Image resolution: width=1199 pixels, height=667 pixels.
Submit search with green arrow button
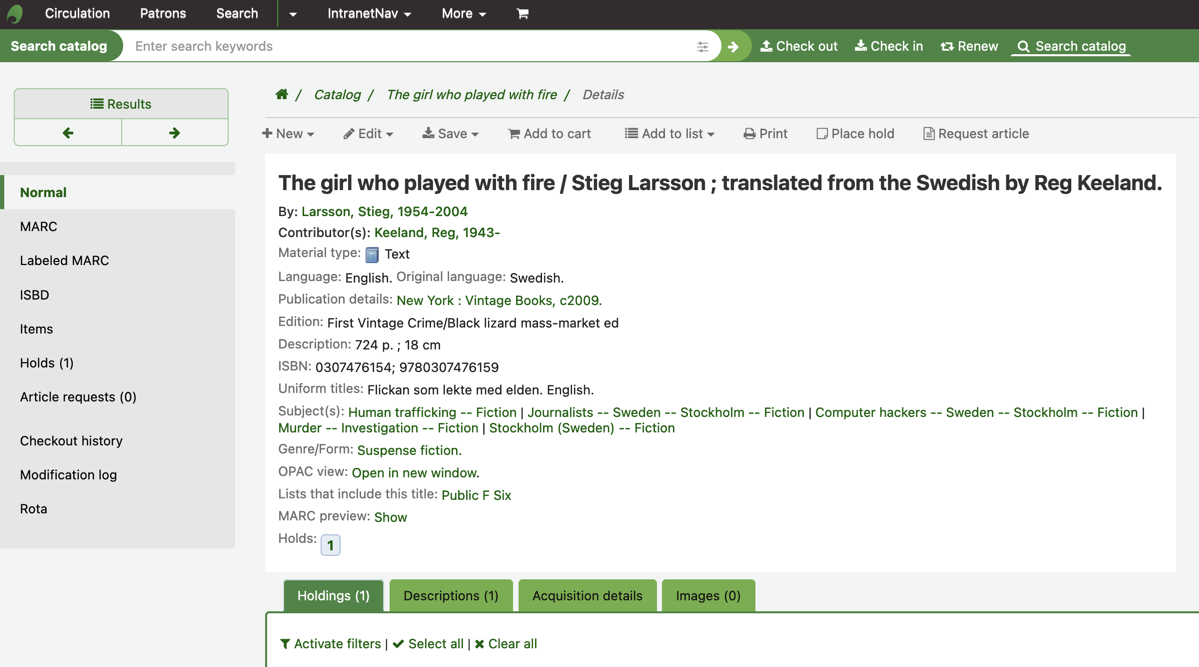(x=733, y=47)
